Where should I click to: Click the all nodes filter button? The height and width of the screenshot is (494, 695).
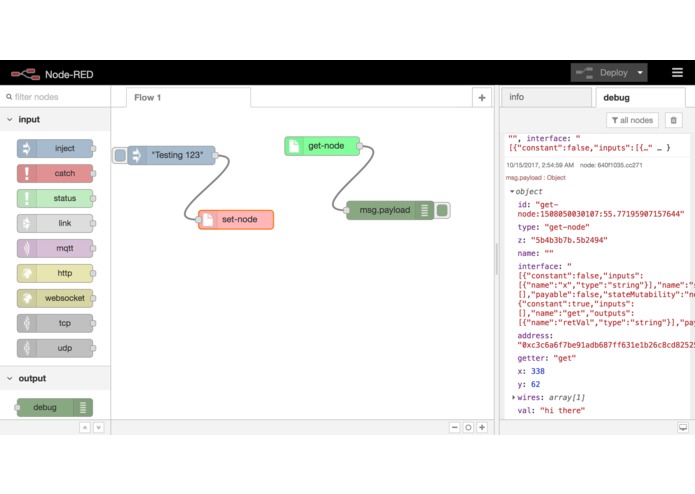[632, 120]
